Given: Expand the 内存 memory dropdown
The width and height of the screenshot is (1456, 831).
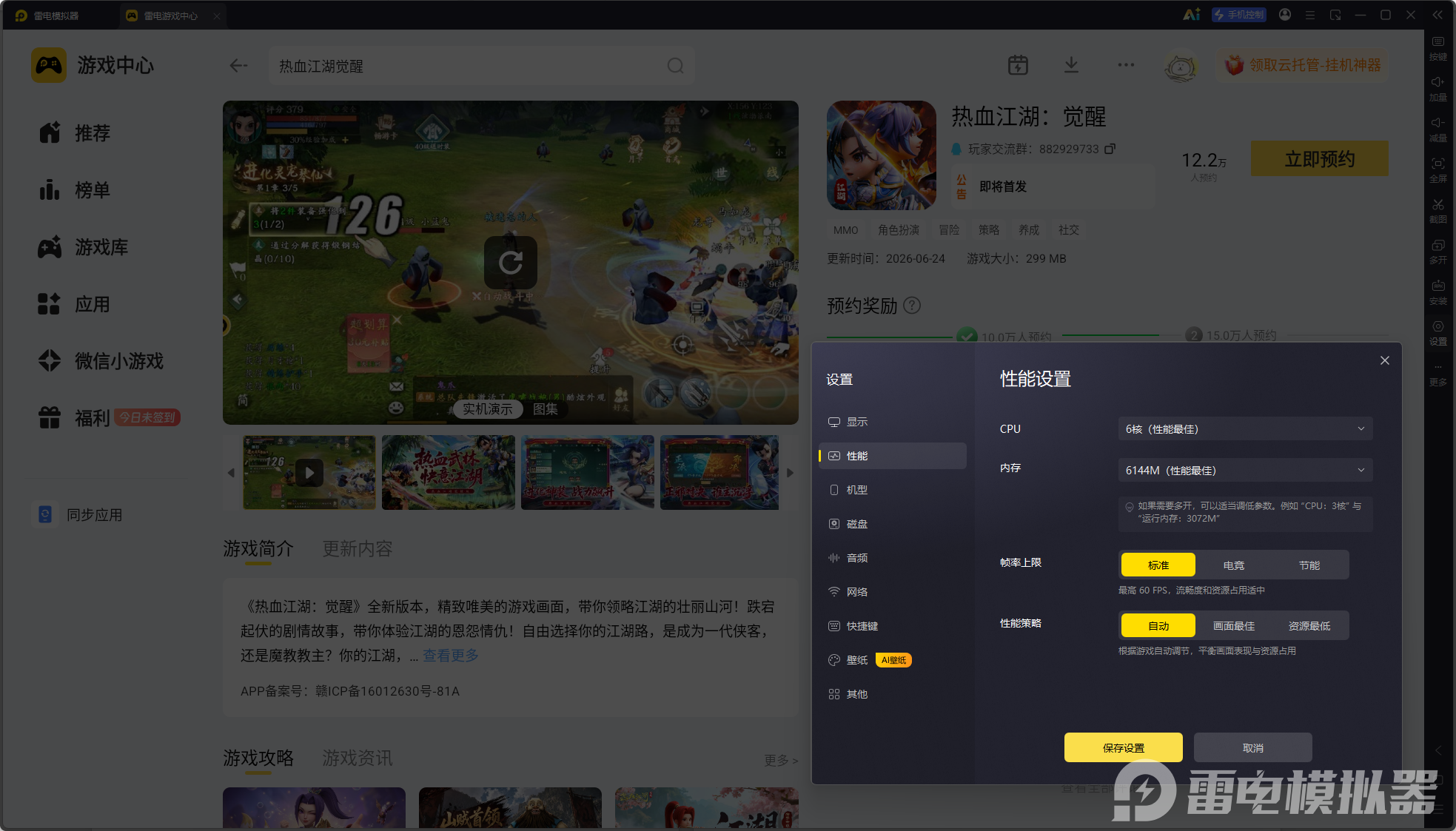Looking at the screenshot, I should pyautogui.click(x=1245, y=470).
